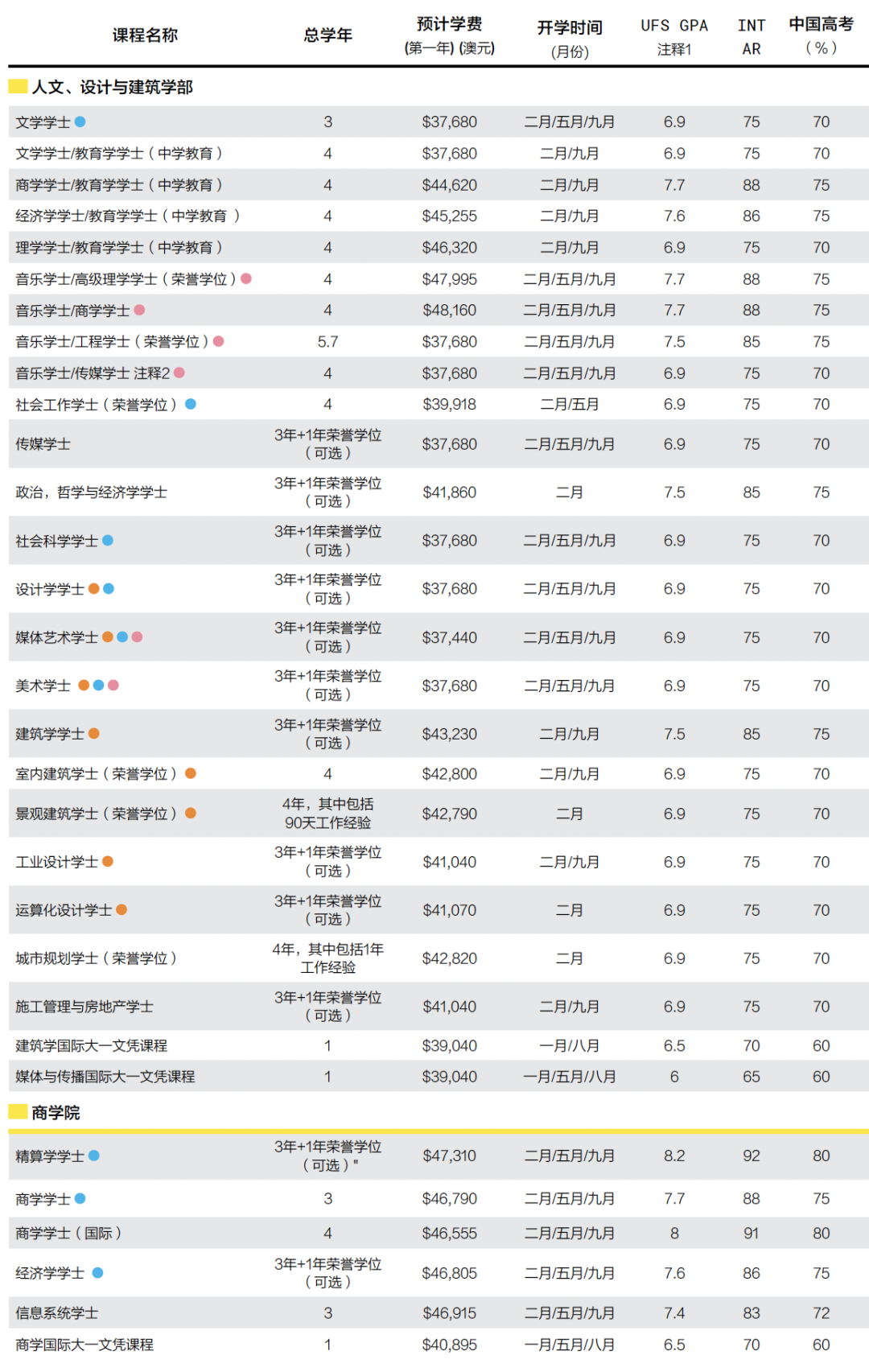Click the 施工管理与房地产学士 course name
Screen dimensions: 869x1372
click(84, 1007)
